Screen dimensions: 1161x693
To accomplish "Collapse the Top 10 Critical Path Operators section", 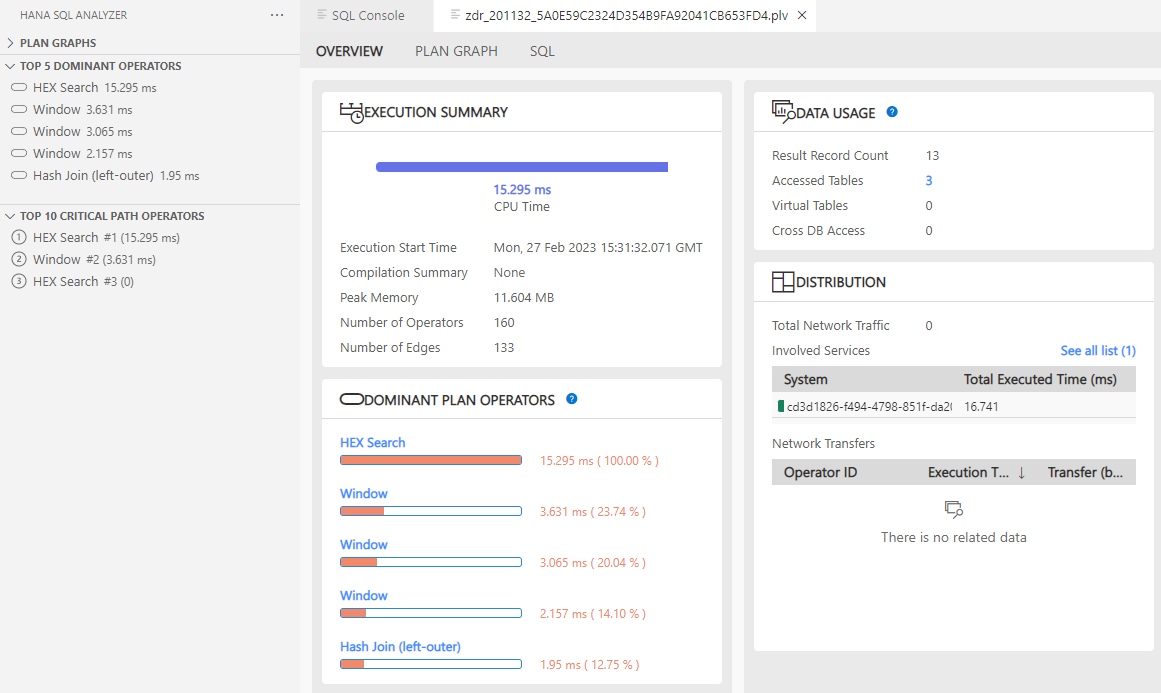I will (x=8, y=216).
